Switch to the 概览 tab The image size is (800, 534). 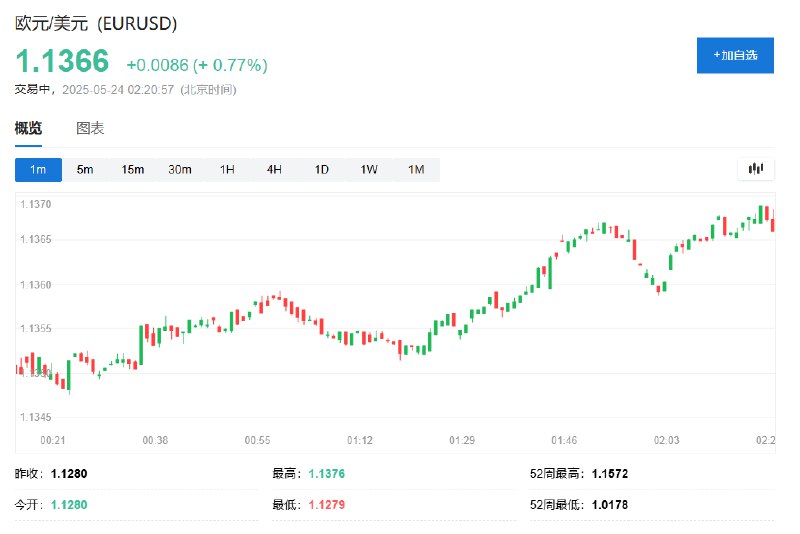(28, 128)
